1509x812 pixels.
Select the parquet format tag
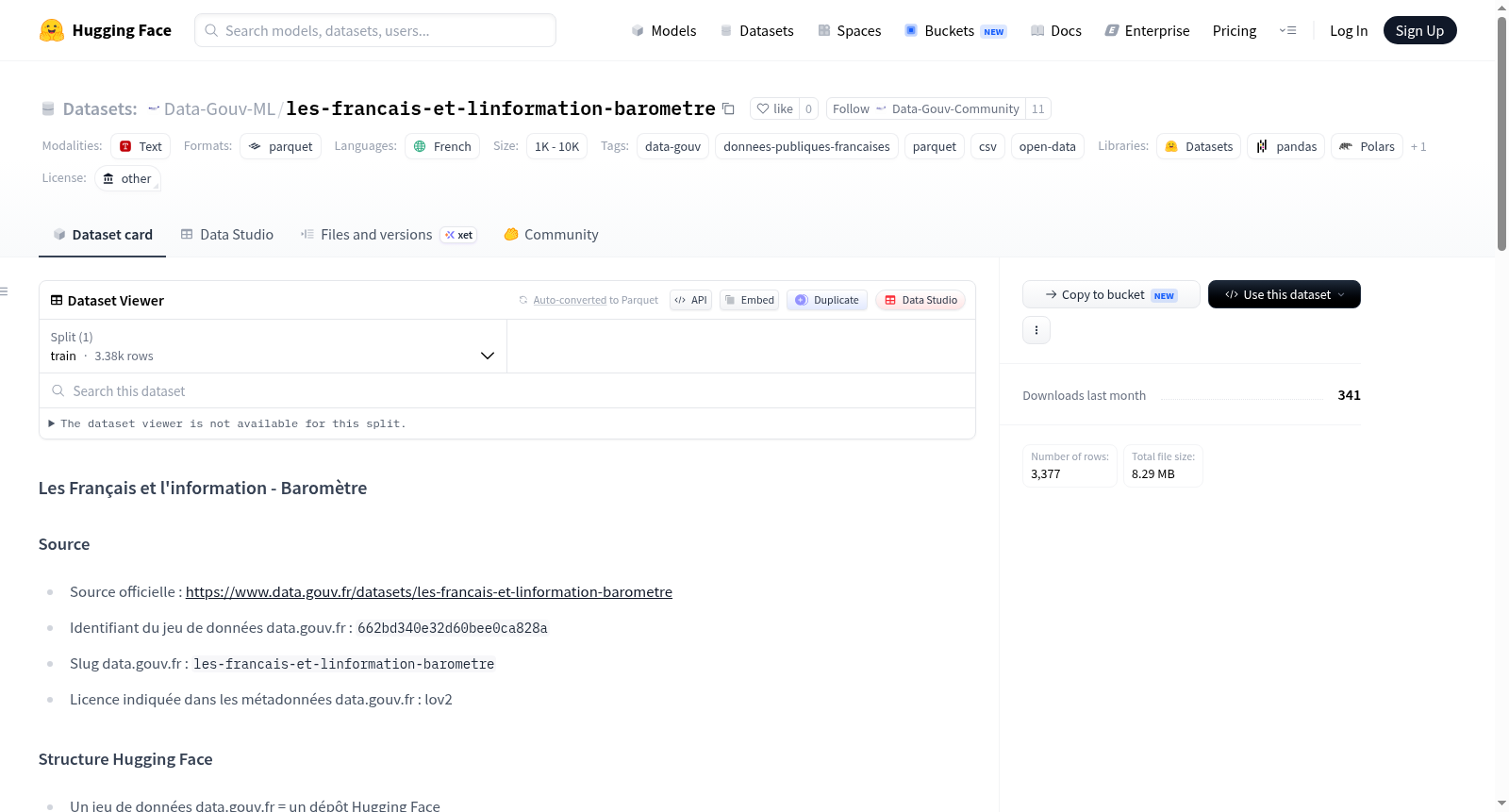280,146
